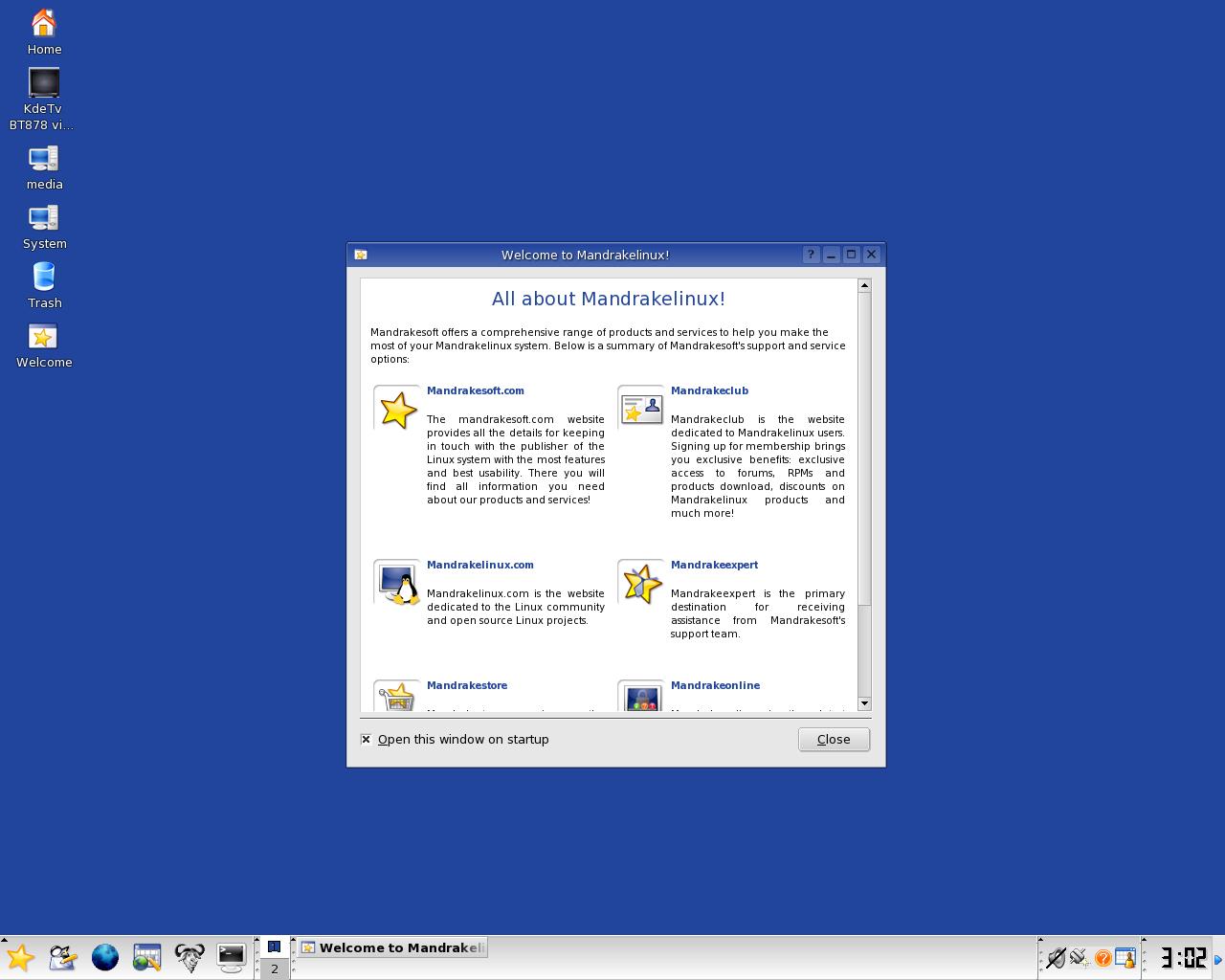Image resolution: width=1225 pixels, height=980 pixels.
Task: Click the orange question mark tray icon
Action: pos(1102,958)
